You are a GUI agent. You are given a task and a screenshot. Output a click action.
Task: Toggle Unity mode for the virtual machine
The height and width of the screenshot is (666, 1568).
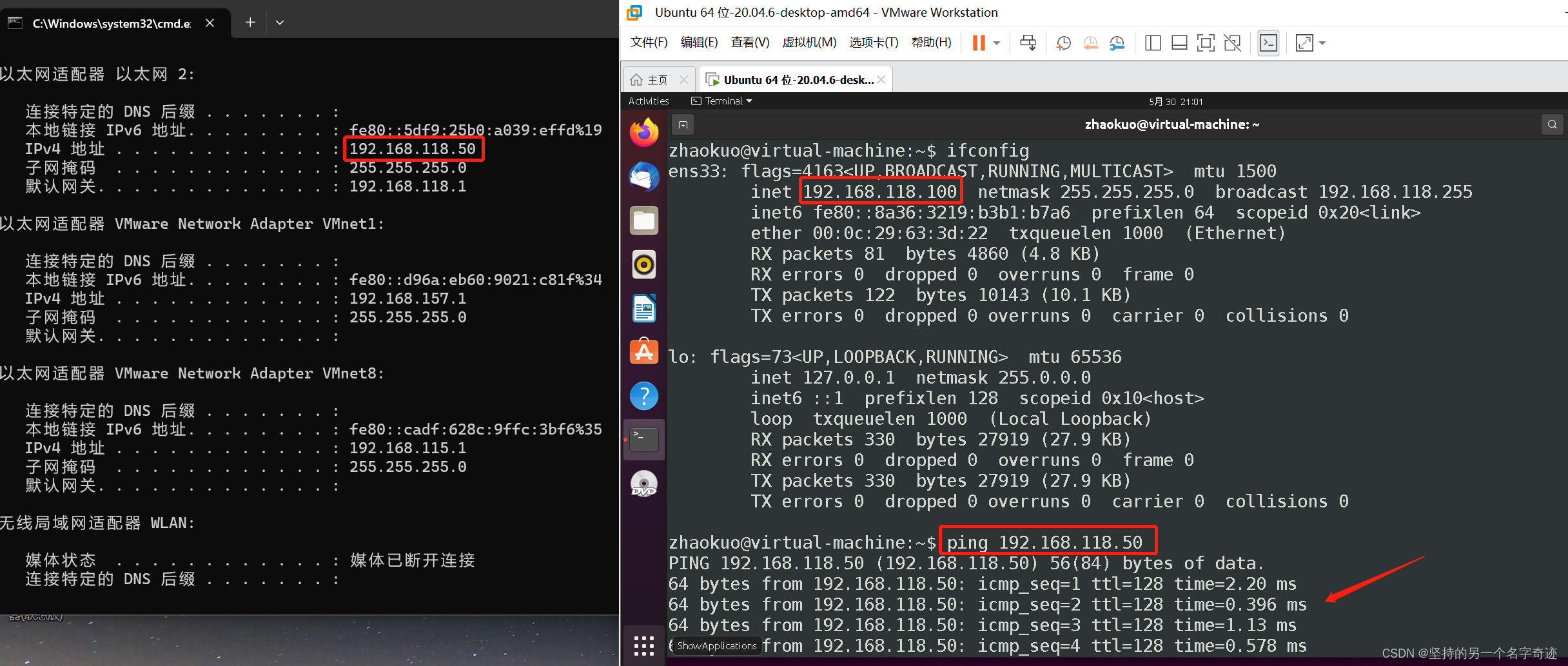(x=1233, y=43)
